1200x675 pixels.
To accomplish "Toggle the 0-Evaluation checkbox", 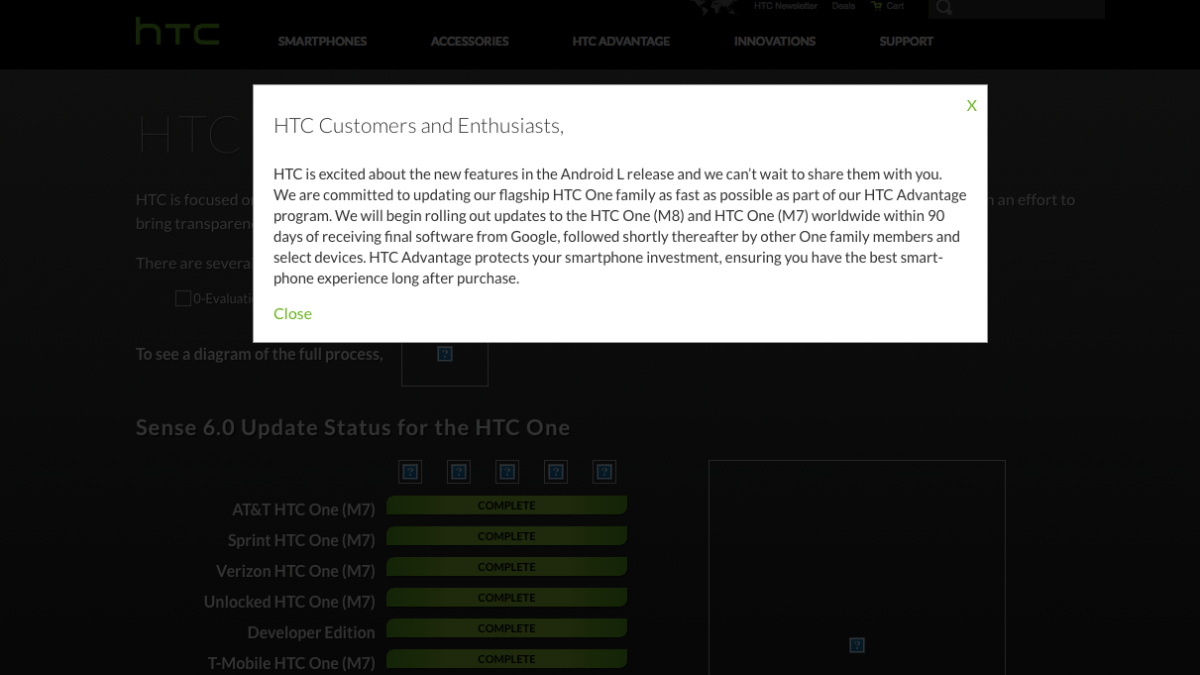I will tap(183, 298).
